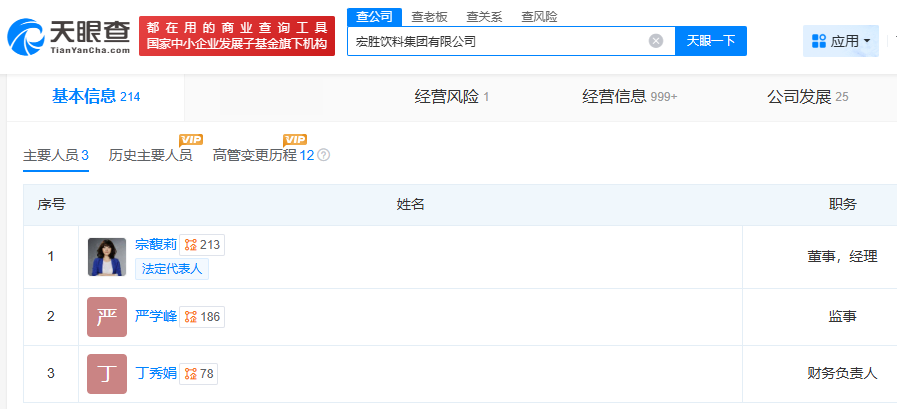Open the 应用 grid icon menu

click(819, 41)
